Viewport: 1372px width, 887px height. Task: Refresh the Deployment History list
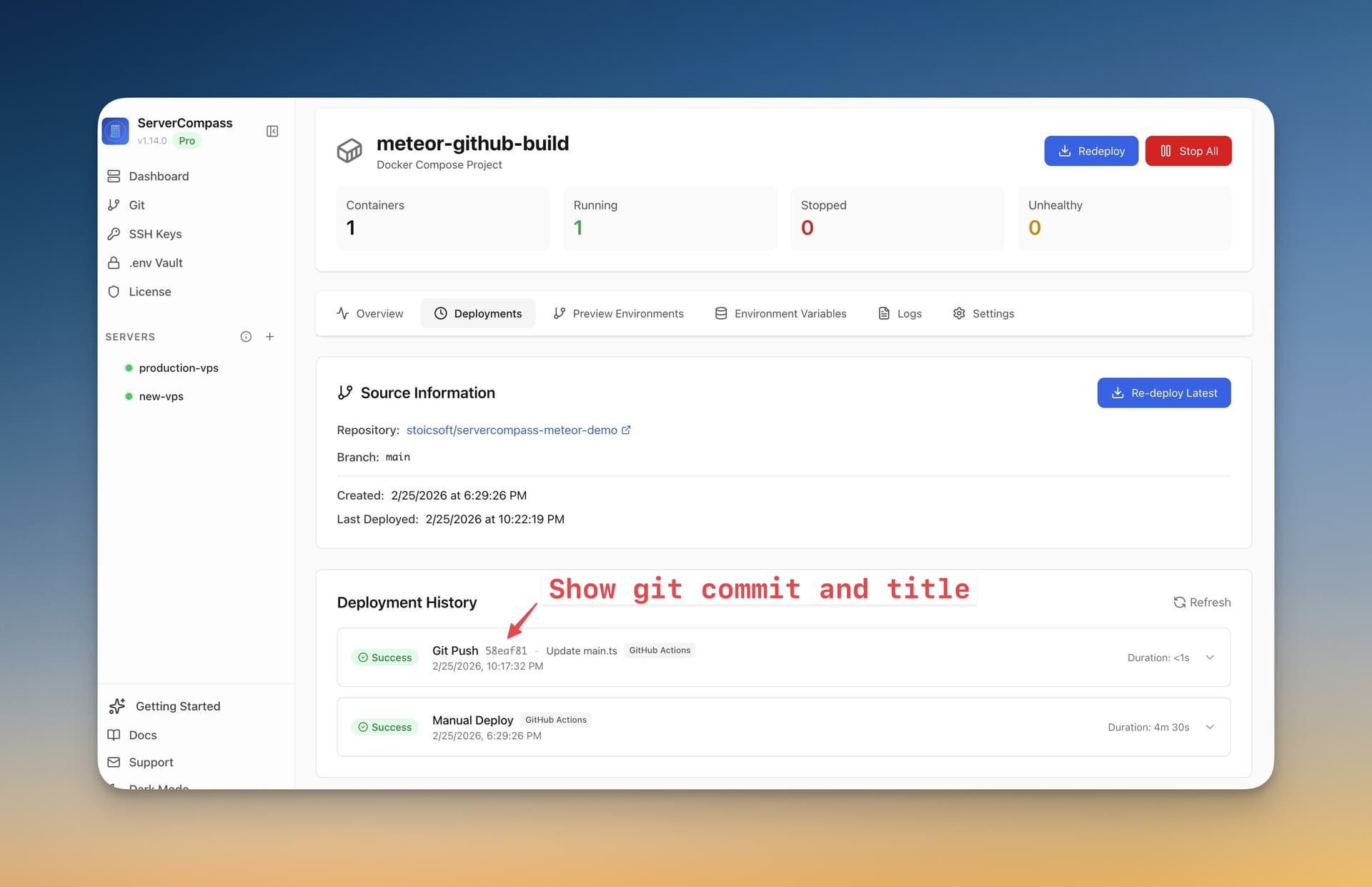point(1201,602)
